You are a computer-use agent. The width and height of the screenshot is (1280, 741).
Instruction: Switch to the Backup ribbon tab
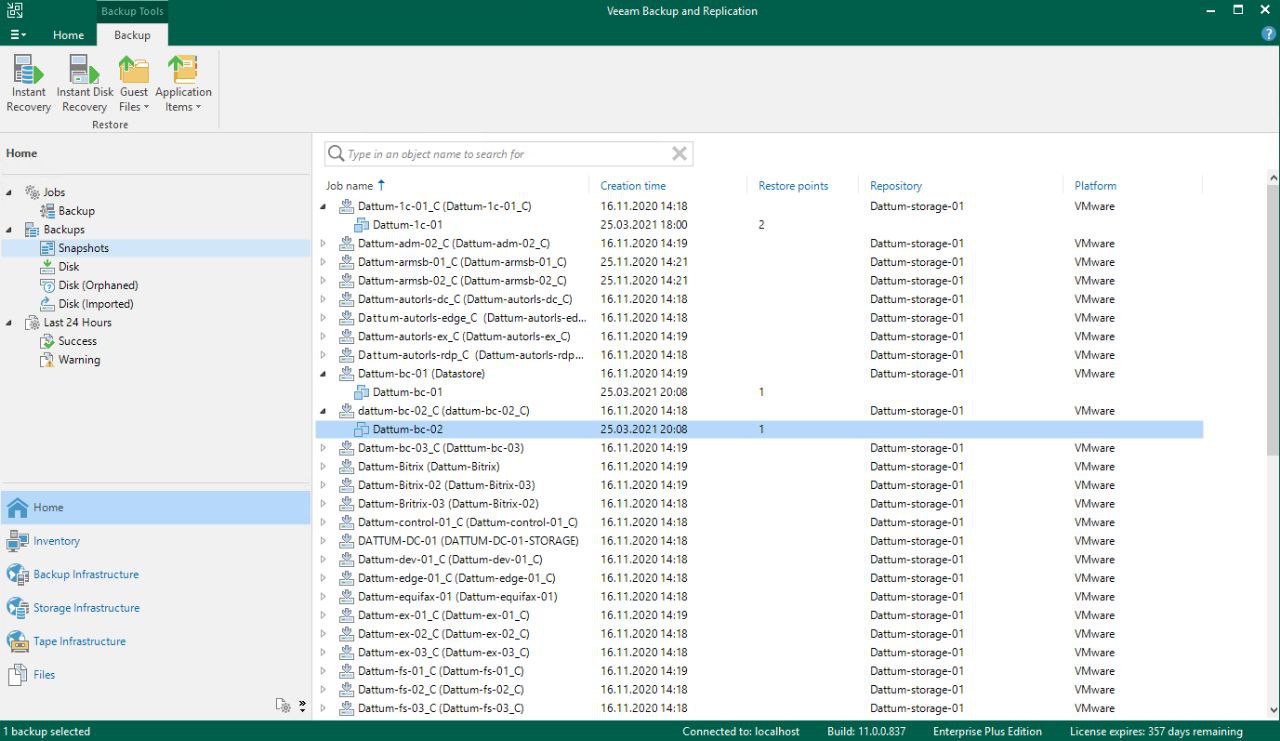132,35
